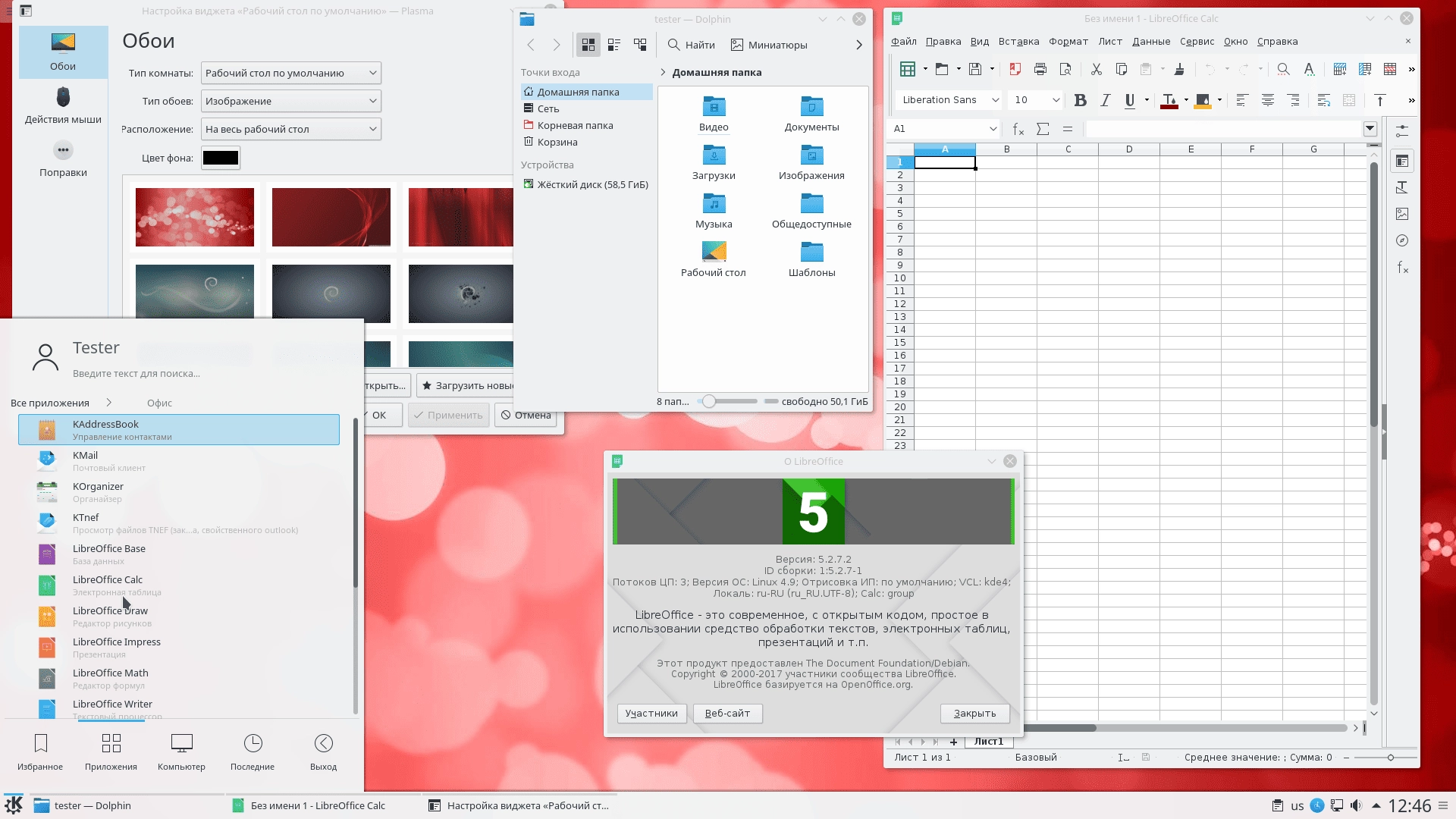Open the Liberation Sans font name dropdown
The height and width of the screenshot is (819, 1456).
click(x=995, y=100)
